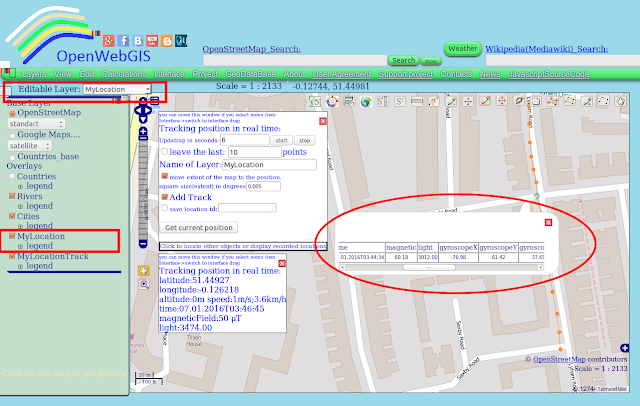Pan the map down with arrow control

143,119
